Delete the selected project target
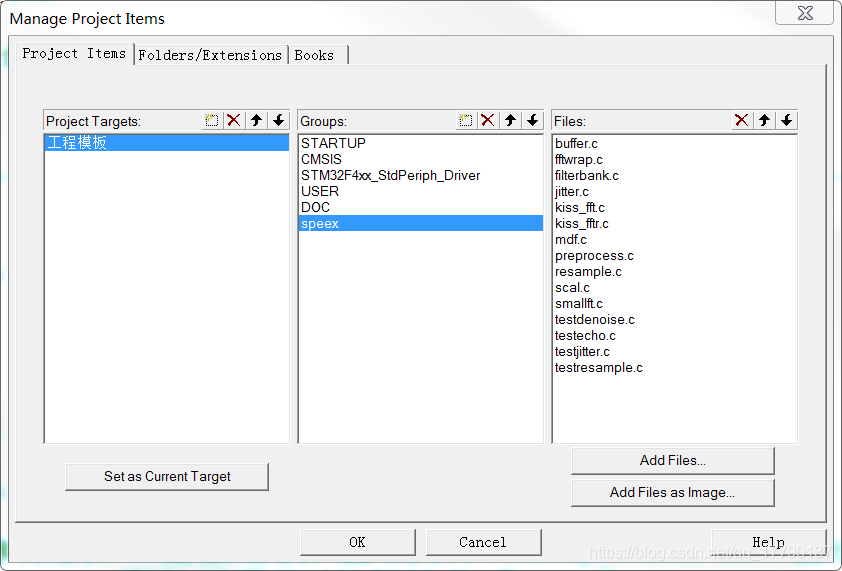The height and width of the screenshot is (571, 842). pyautogui.click(x=234, y=120)
